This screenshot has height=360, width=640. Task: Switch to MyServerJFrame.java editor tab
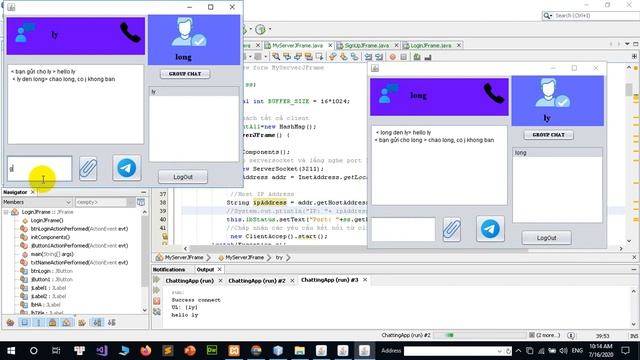tap(298, 45)
